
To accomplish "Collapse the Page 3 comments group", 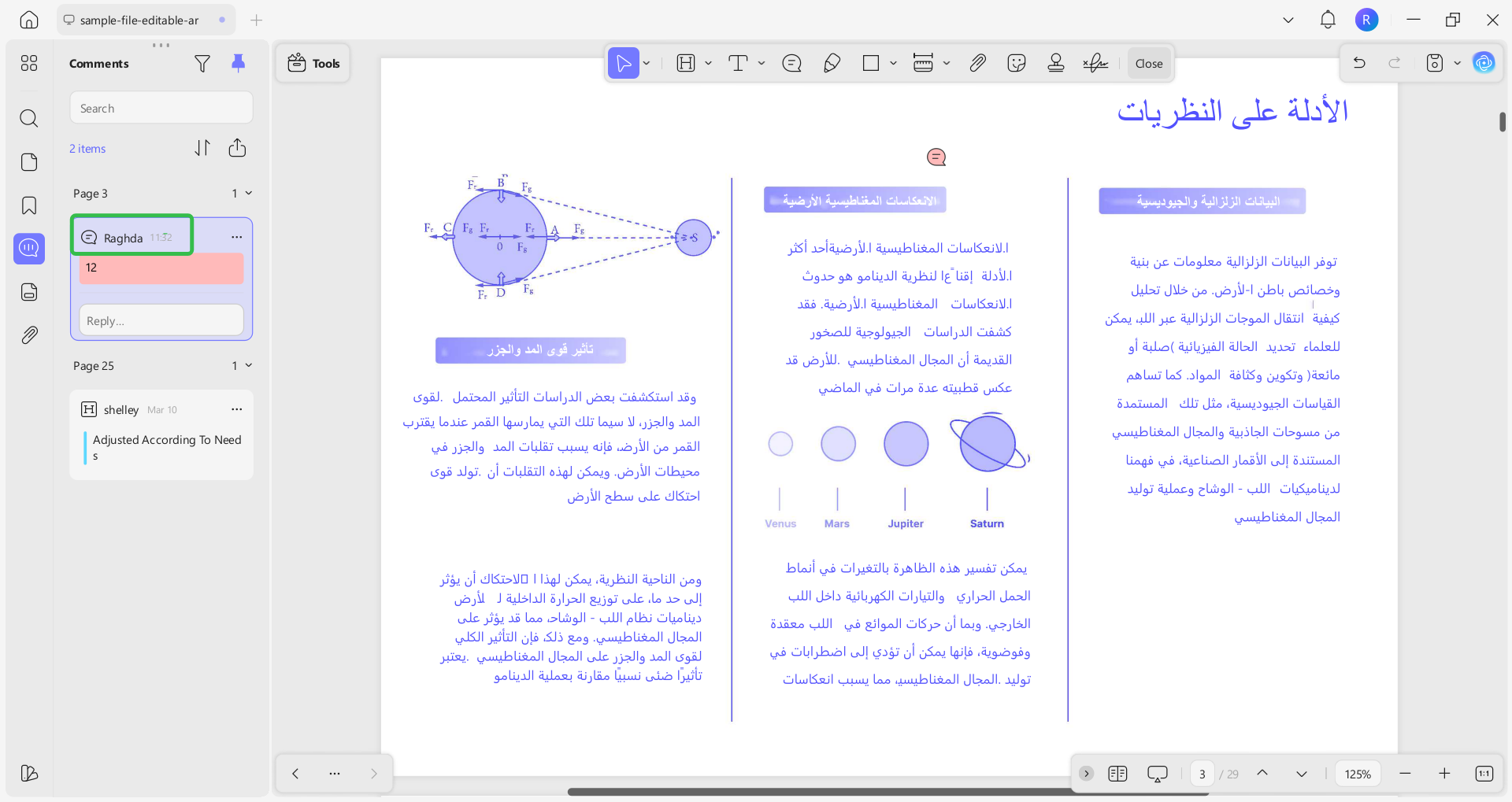I will point(249,193).
